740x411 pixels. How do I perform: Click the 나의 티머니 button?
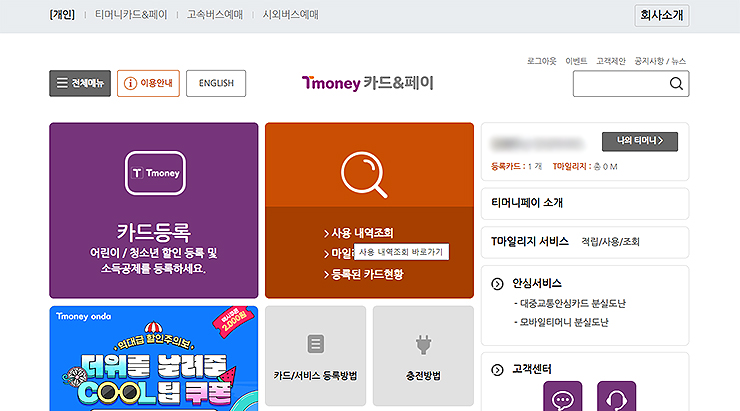(x=640, y=141)
